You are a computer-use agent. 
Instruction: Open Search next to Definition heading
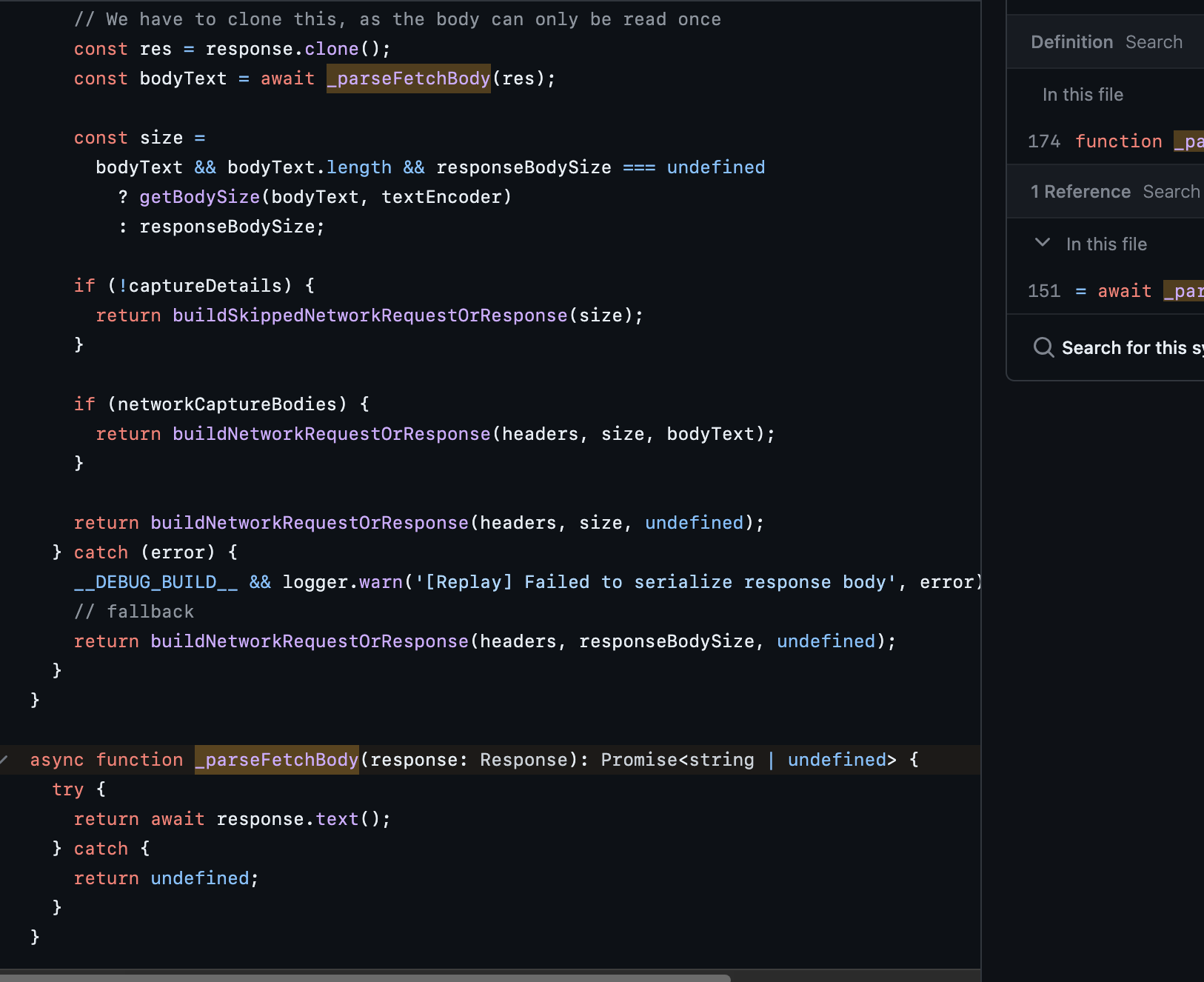[1154, 42]
